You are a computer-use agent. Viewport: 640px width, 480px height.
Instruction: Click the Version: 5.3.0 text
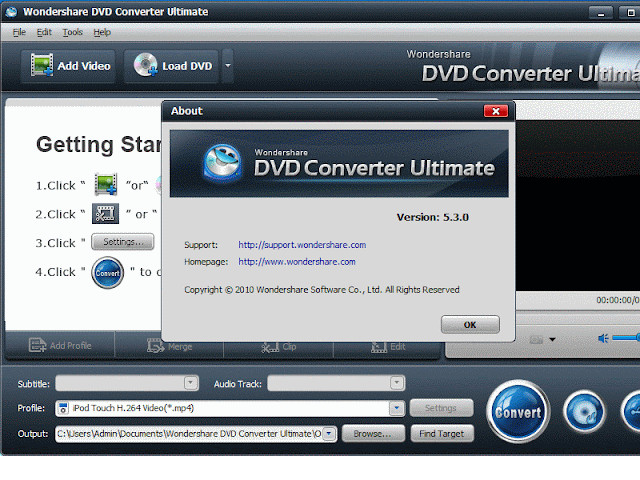point(433,217)
